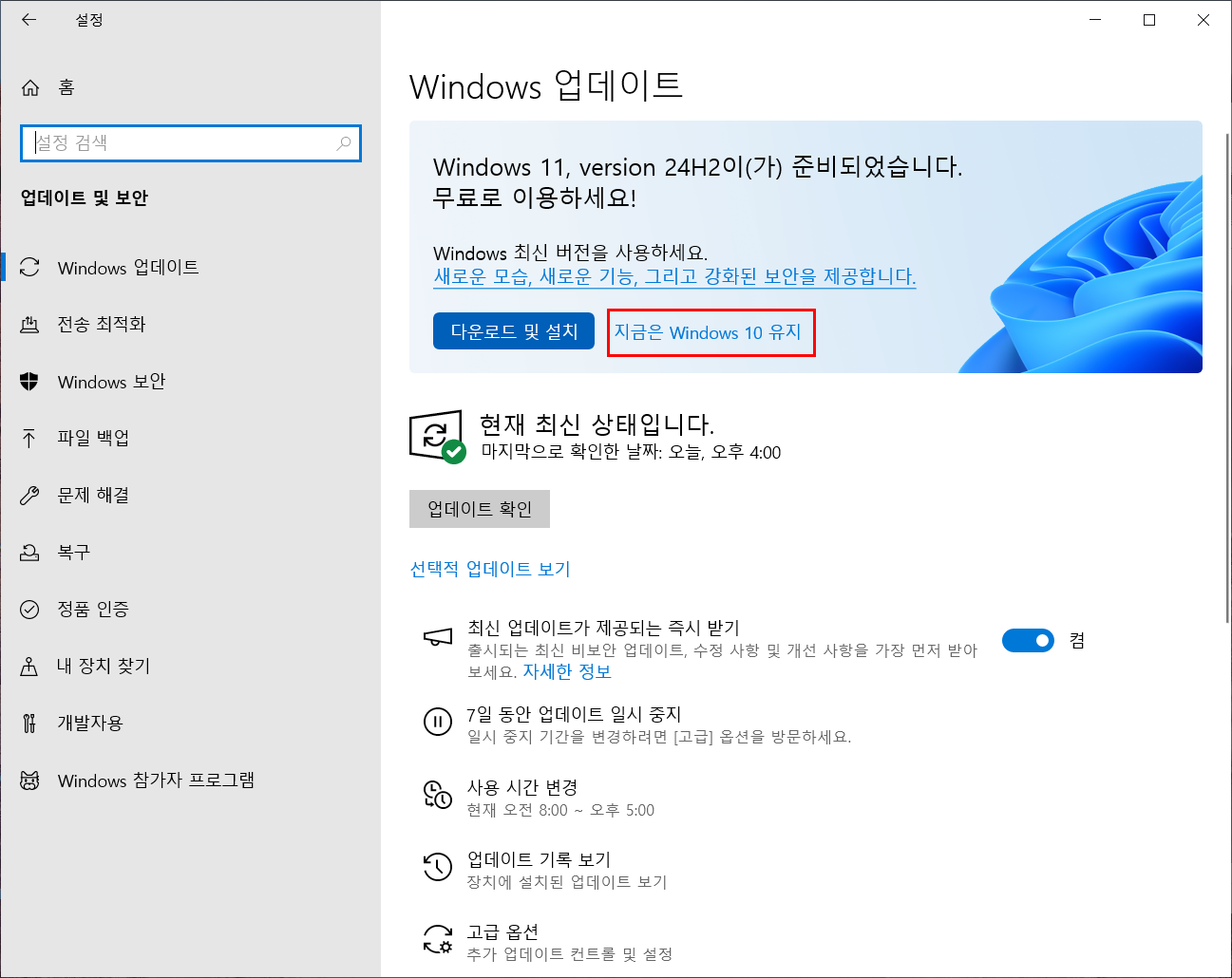The width and height of the screenshot is (1232, 978).
Task: Open the 새로운 모습, 새로운 기능 link
Action: [674, 276]
